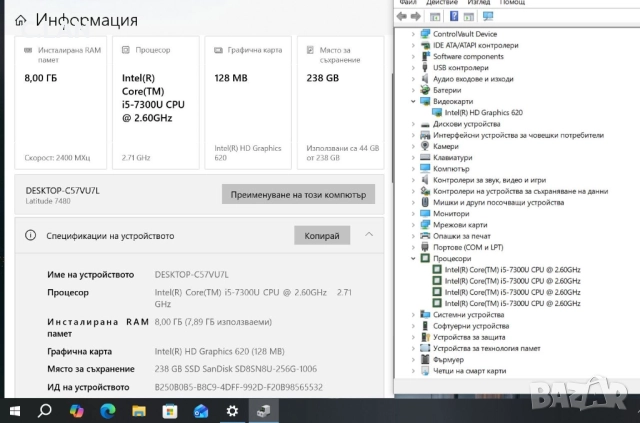The image size is (640, 423).
Task: Click the Фърмуер icon
Action: tap(425, 359)
